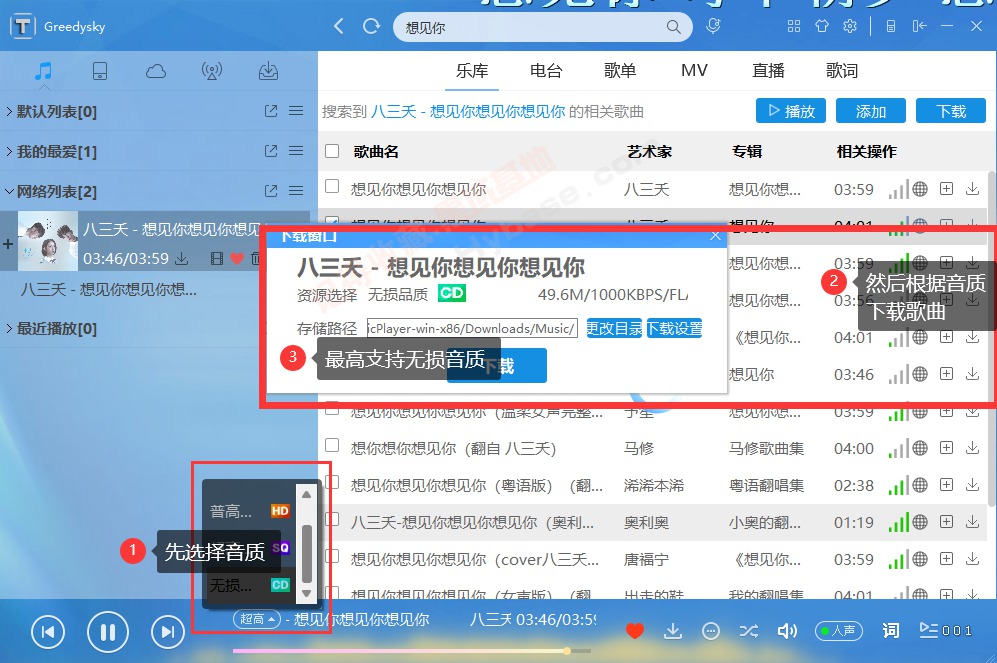Open the cloud music tab icon
This screenshot has width=997, height=663.
pos(156,71)
